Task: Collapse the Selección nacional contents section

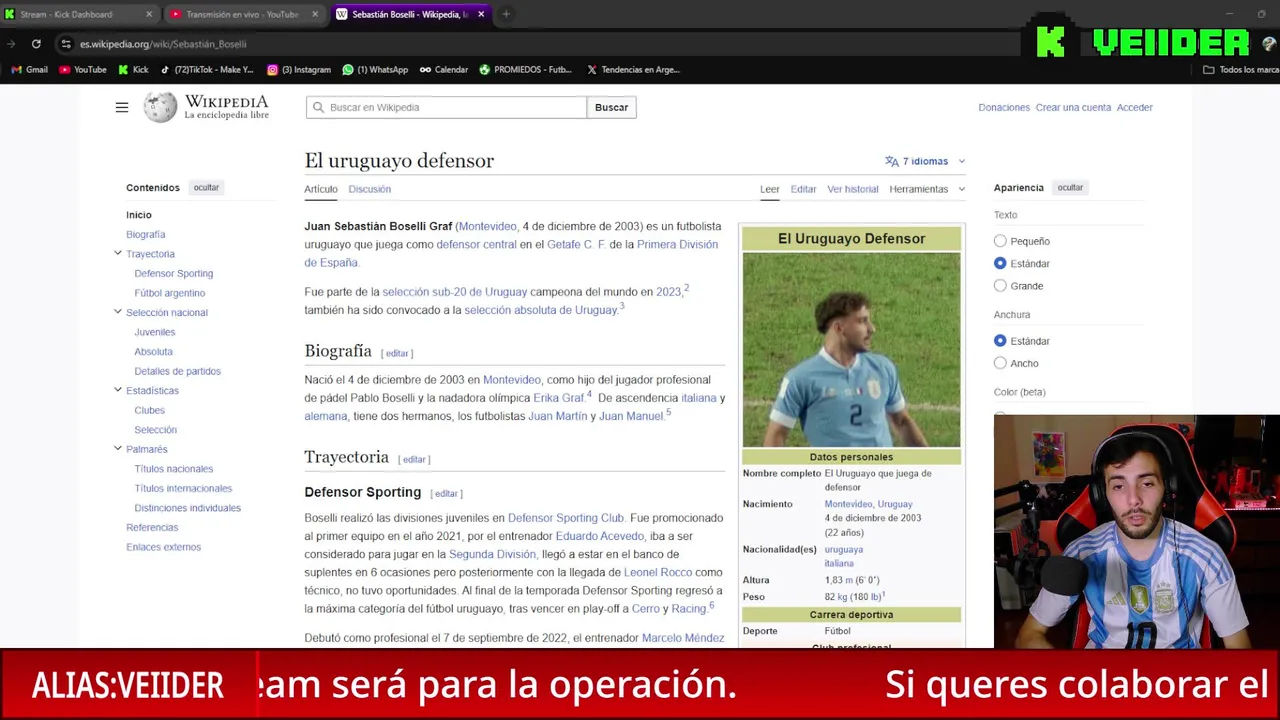Action: point(118,312)
